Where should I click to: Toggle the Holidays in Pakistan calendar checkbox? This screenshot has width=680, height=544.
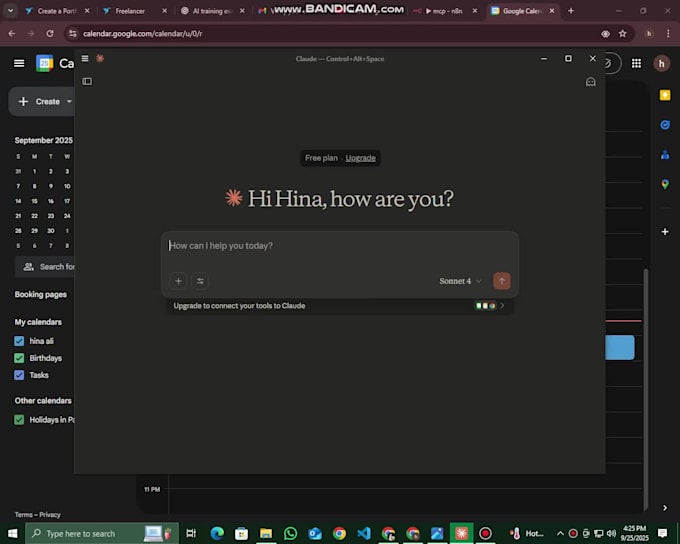coord(19,419)
